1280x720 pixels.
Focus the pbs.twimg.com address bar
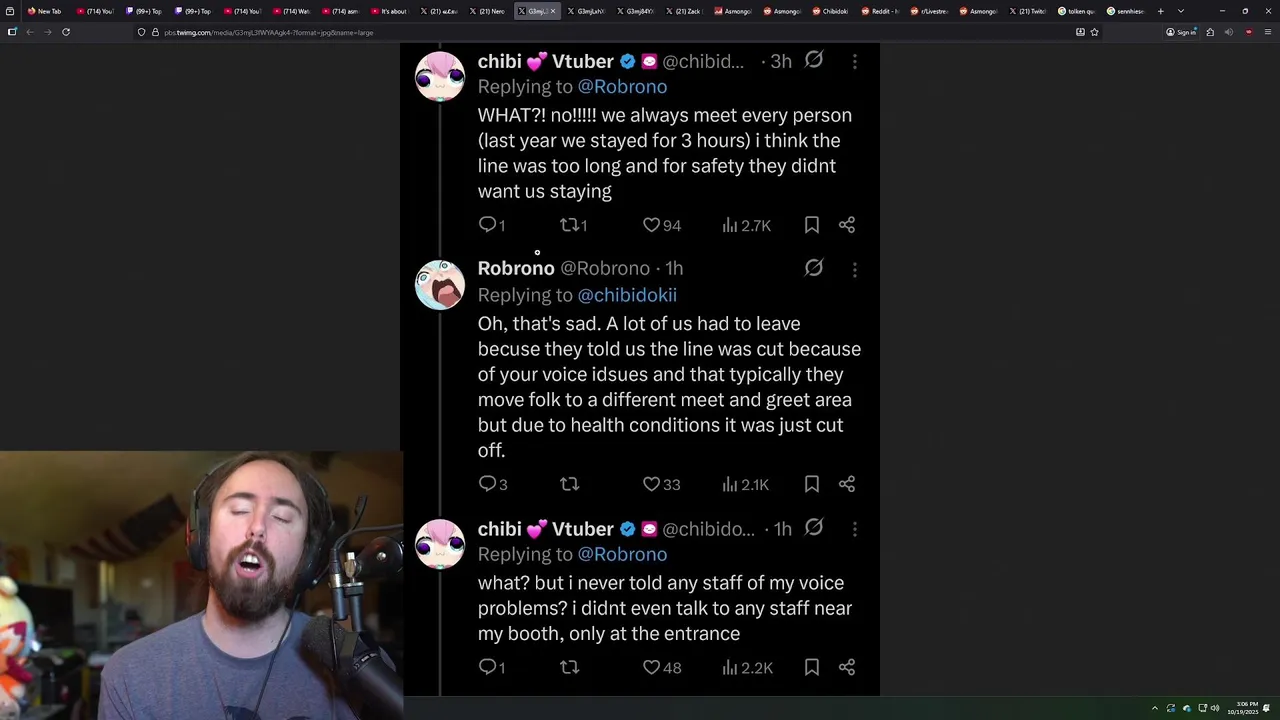pyautogui.click(x=600, y=32)
